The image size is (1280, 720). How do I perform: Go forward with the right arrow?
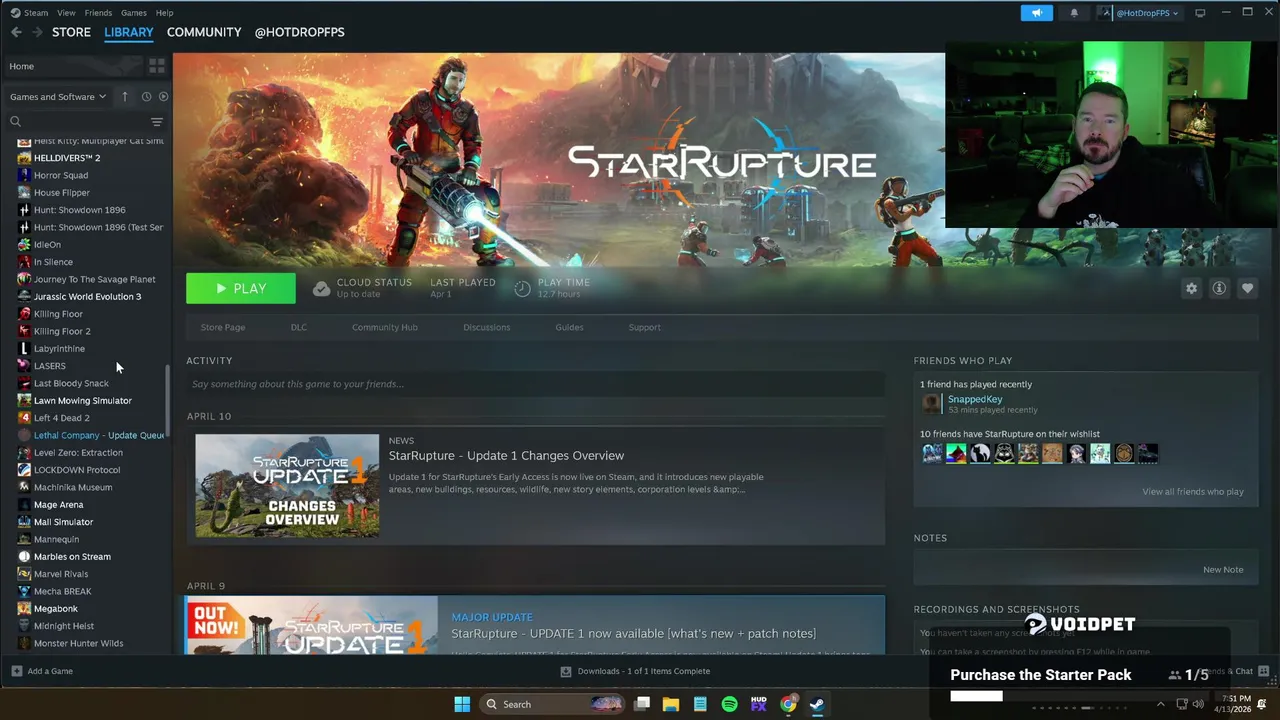pos(37,32)
